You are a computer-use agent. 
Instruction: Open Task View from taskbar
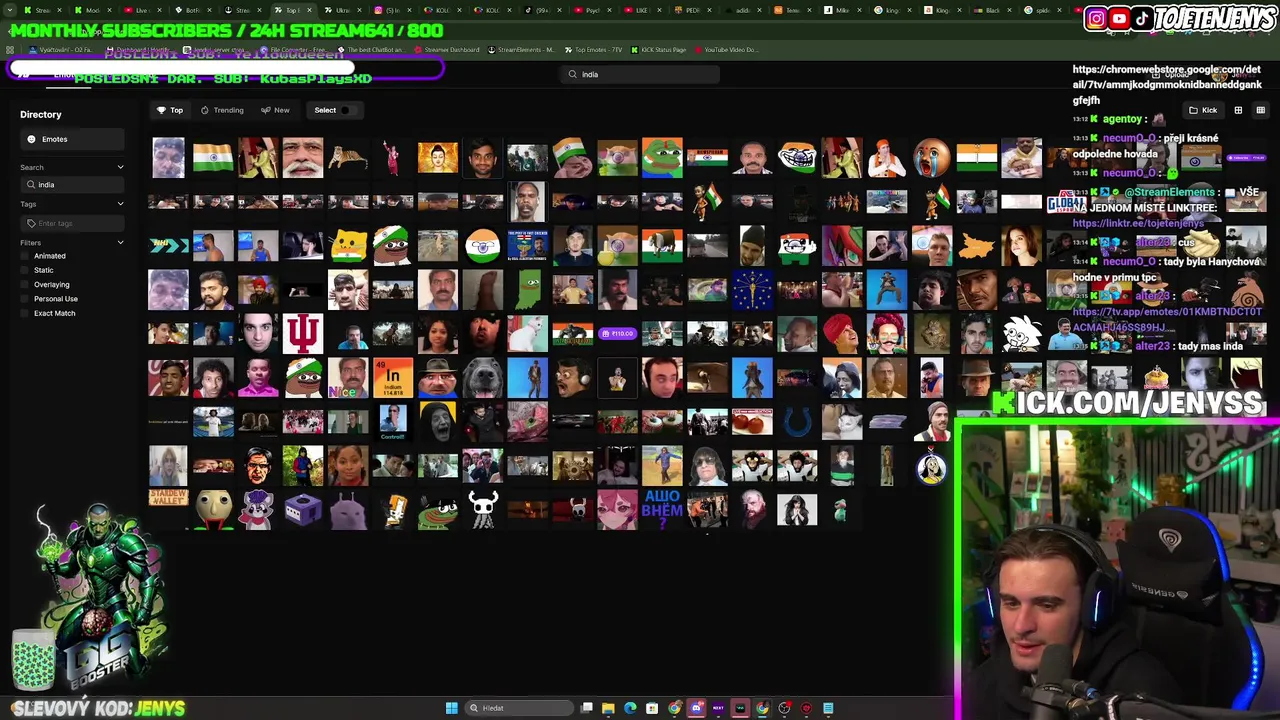587,708
